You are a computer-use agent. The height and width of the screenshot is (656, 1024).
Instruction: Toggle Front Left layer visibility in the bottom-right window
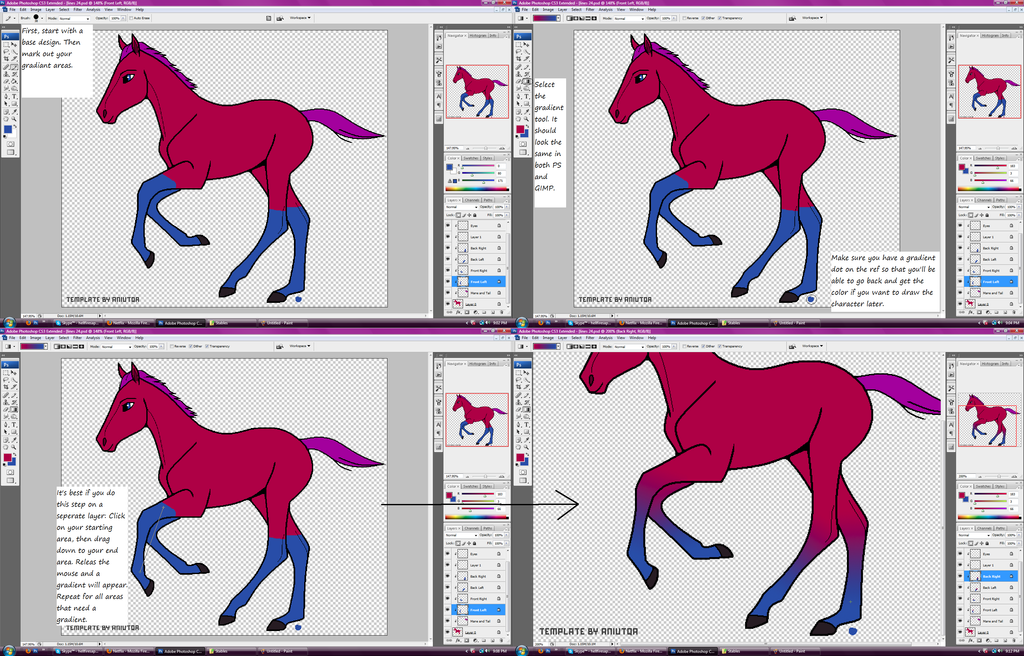coord(960,610)
